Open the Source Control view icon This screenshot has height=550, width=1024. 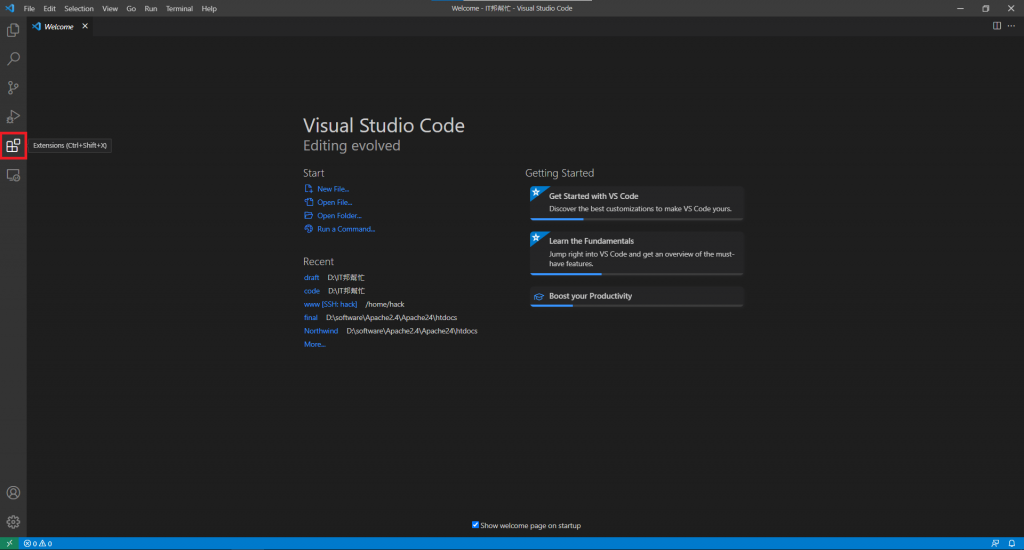(13, 88)
